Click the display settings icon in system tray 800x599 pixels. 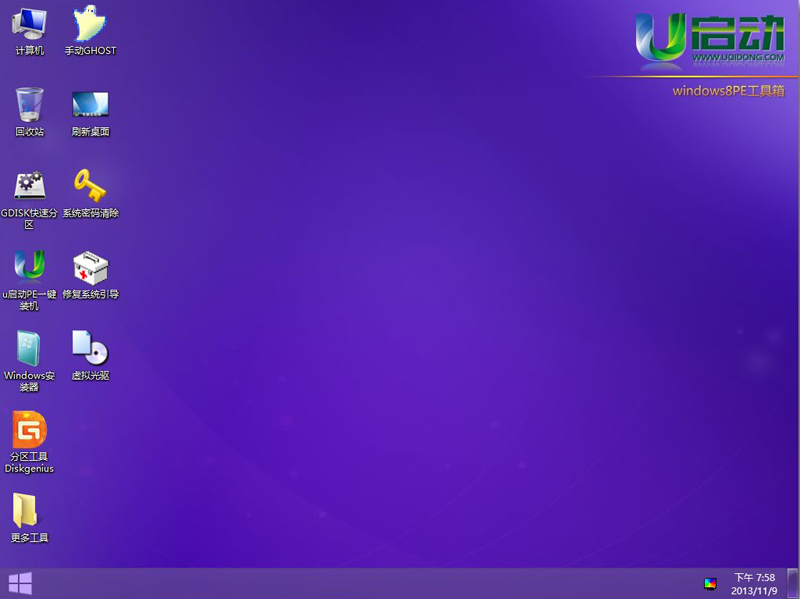point(710,583)
